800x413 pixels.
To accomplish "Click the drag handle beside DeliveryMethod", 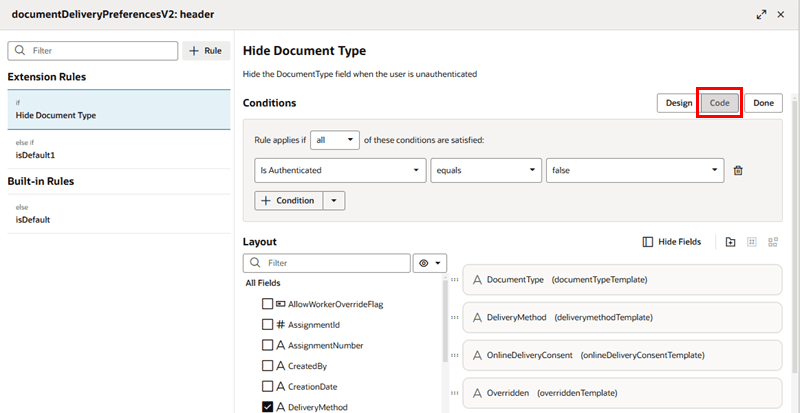I will (455, 318).
